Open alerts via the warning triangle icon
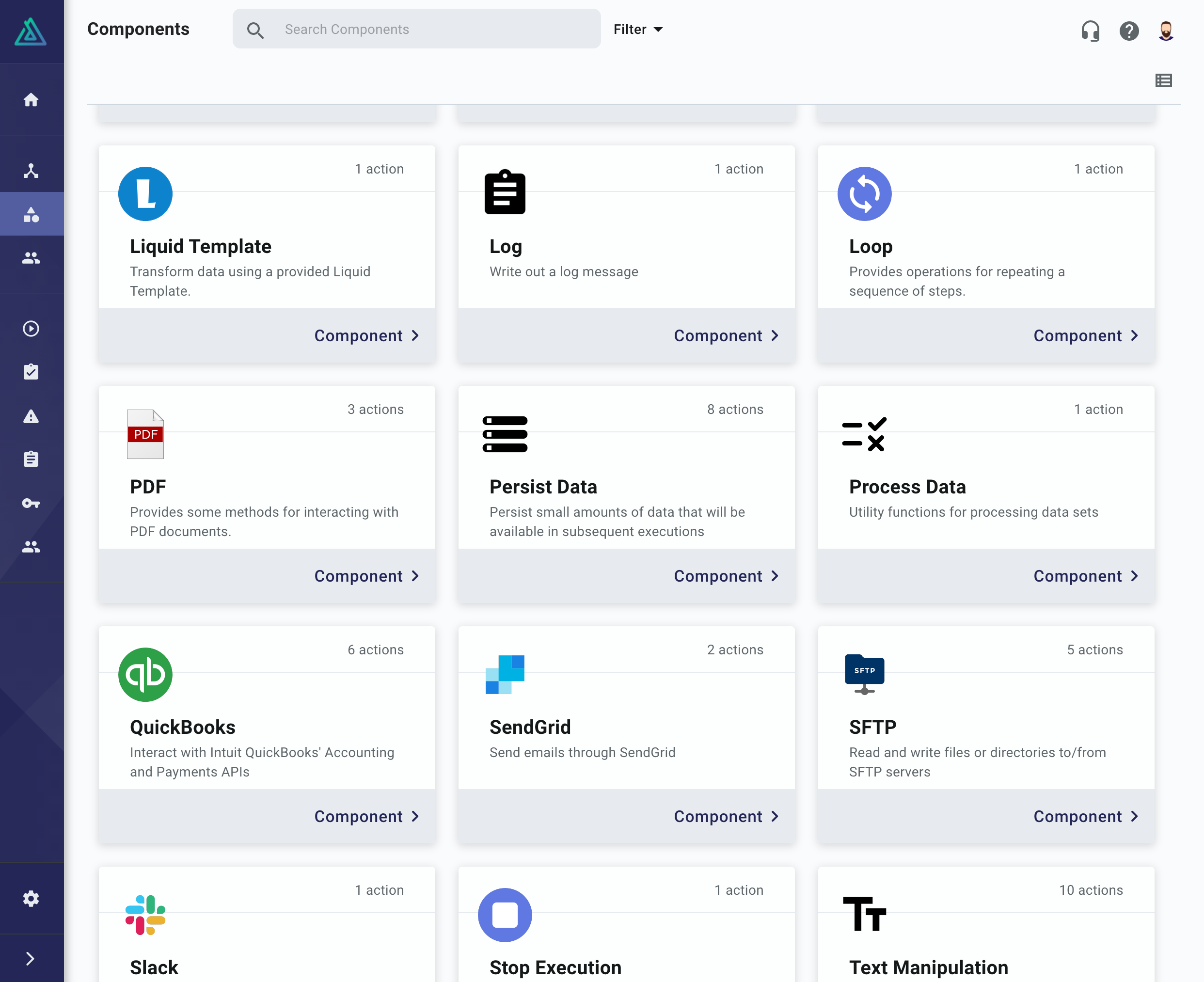Image resolution: width=1204 pixels, height=982 pixels. tap(31, 417)
